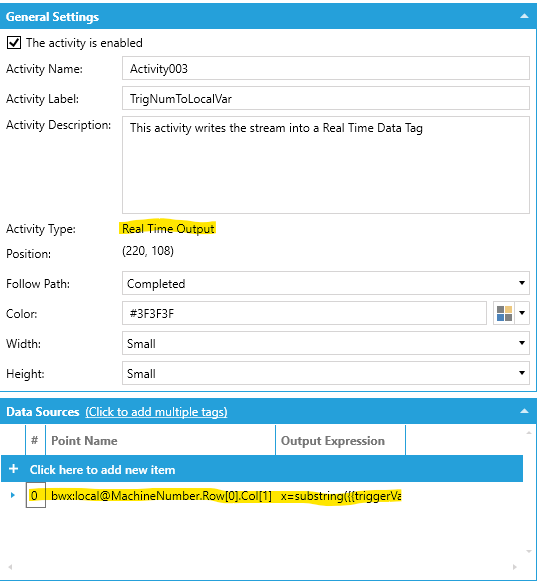Click the 'Click to add multiple tags' link
This screenshot has width=537, height=583.
pyautogui.click(x=156, y=412)
